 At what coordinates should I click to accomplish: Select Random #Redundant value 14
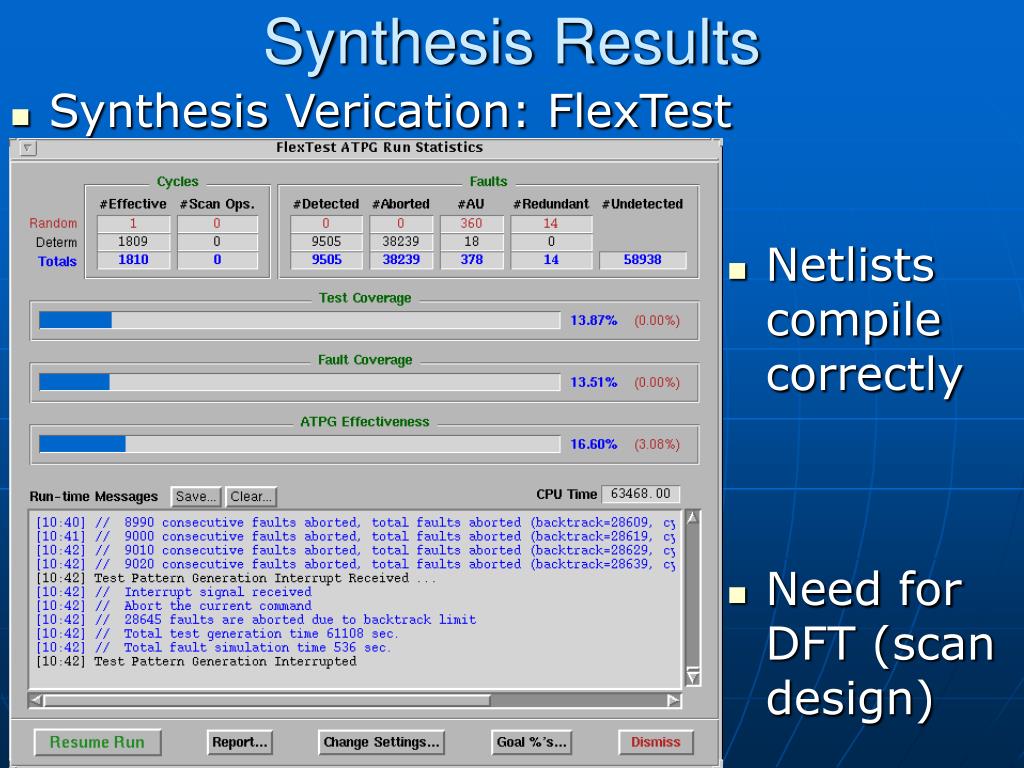pos(551,223)
